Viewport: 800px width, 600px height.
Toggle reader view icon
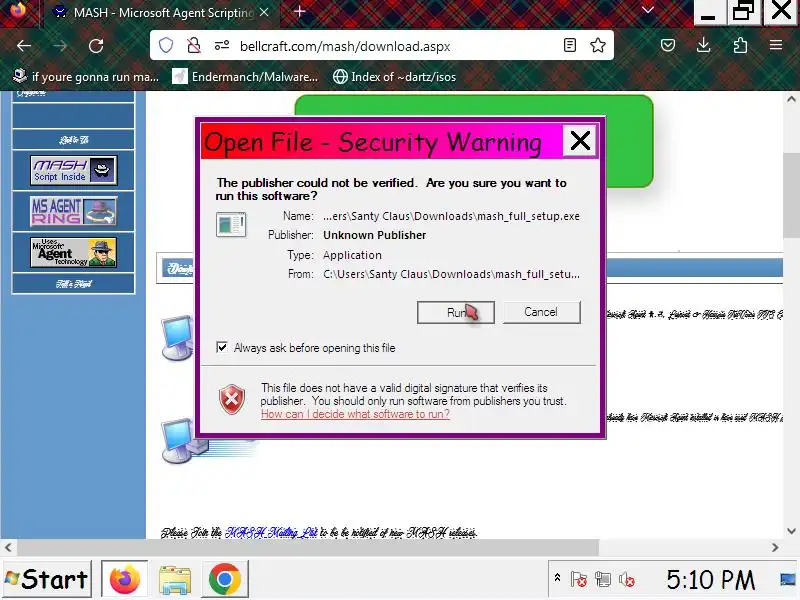pyautogui.click(x=570, y=45)
